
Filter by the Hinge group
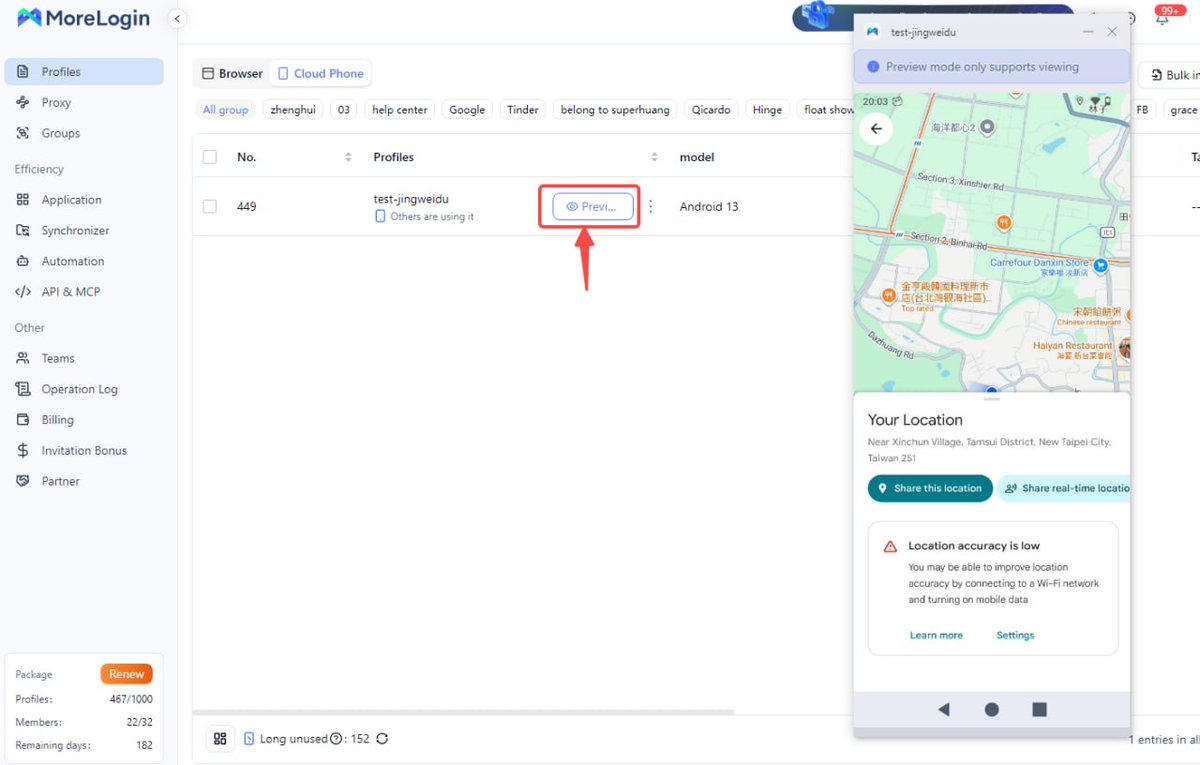click(x=767, y=110)
